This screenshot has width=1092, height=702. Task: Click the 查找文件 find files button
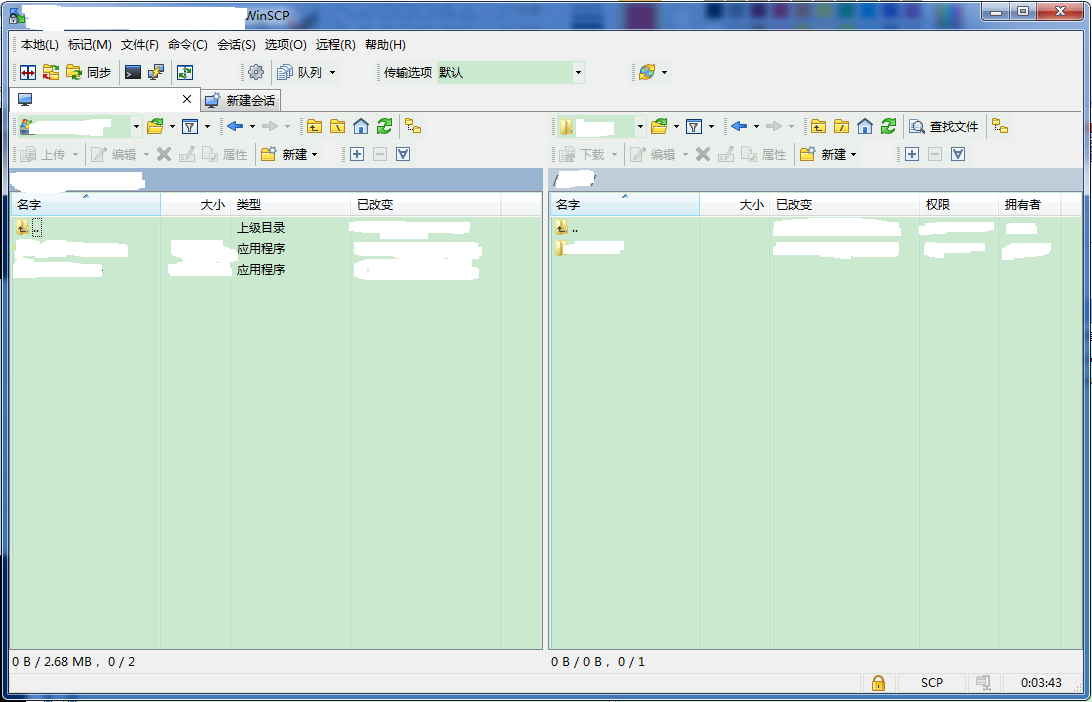(944, 127)
